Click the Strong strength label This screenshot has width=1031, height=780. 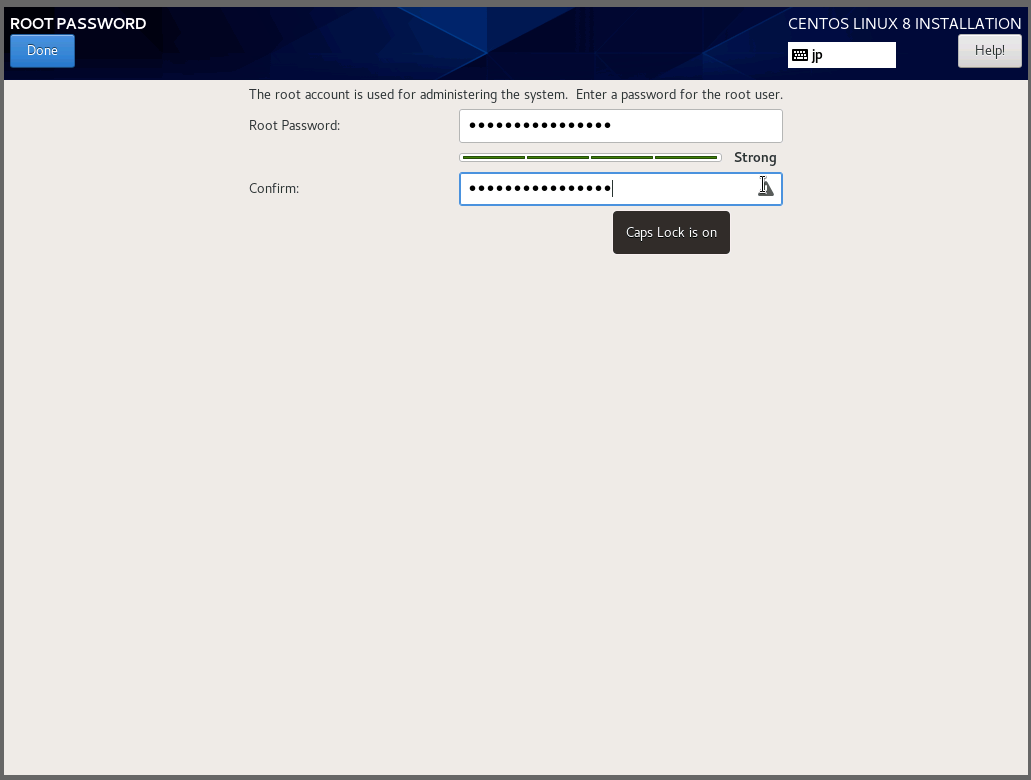[755, 158]
